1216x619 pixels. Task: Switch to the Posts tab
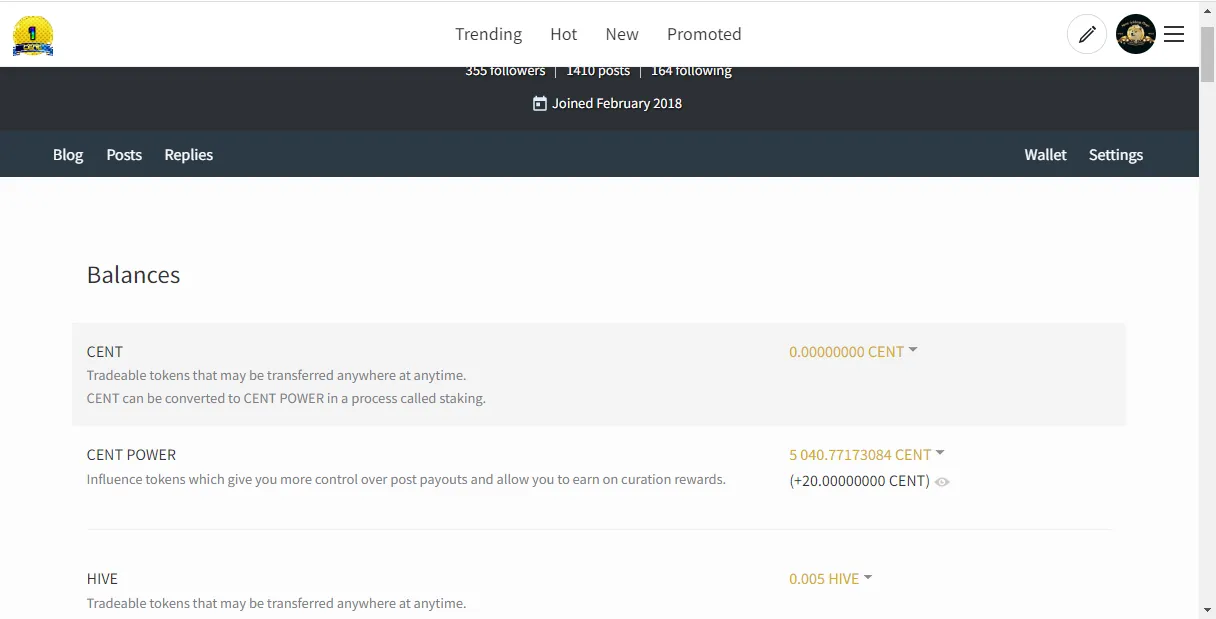(x=124, y=154)
